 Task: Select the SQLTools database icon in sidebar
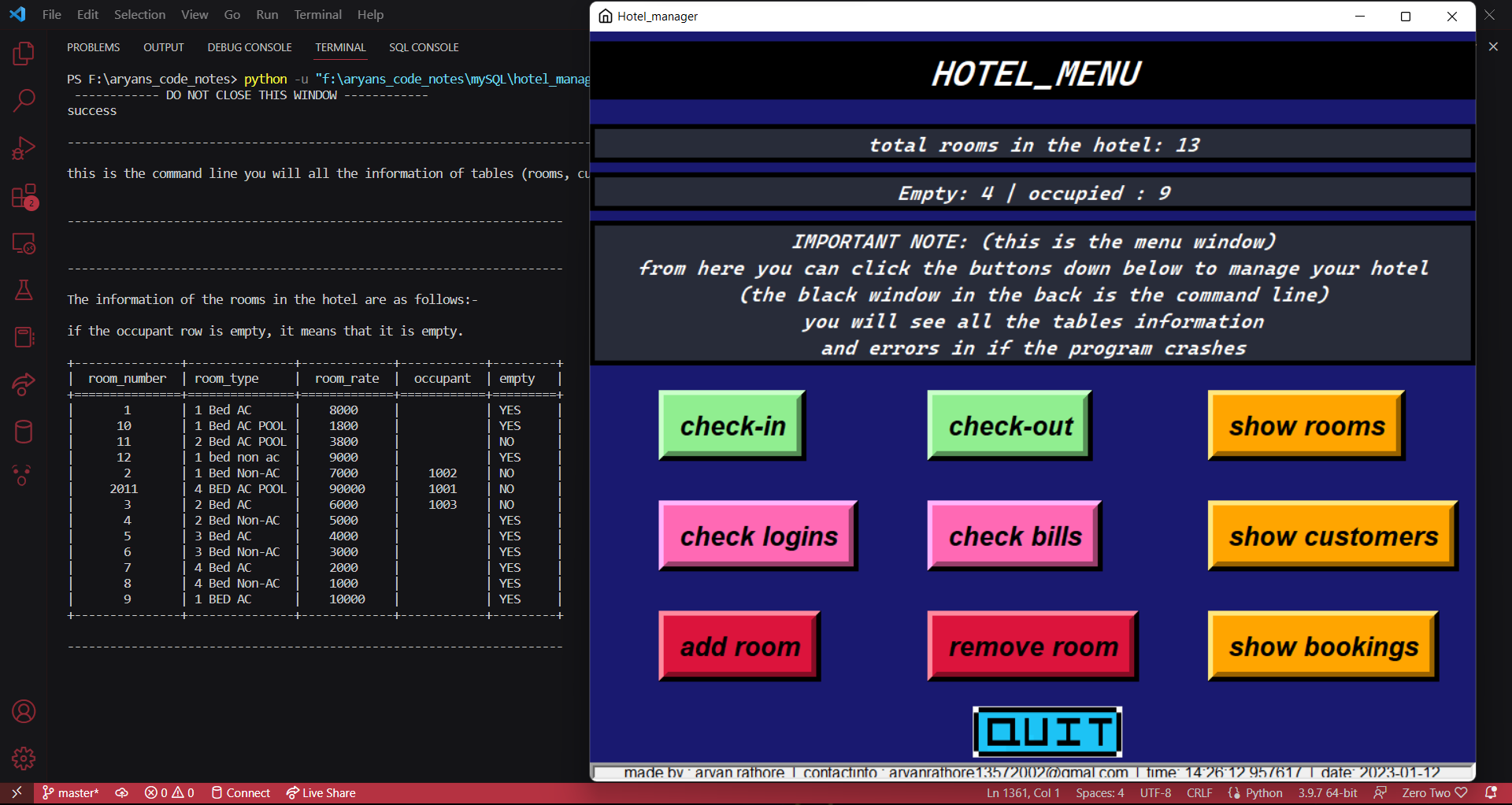(x=24, y=432)
